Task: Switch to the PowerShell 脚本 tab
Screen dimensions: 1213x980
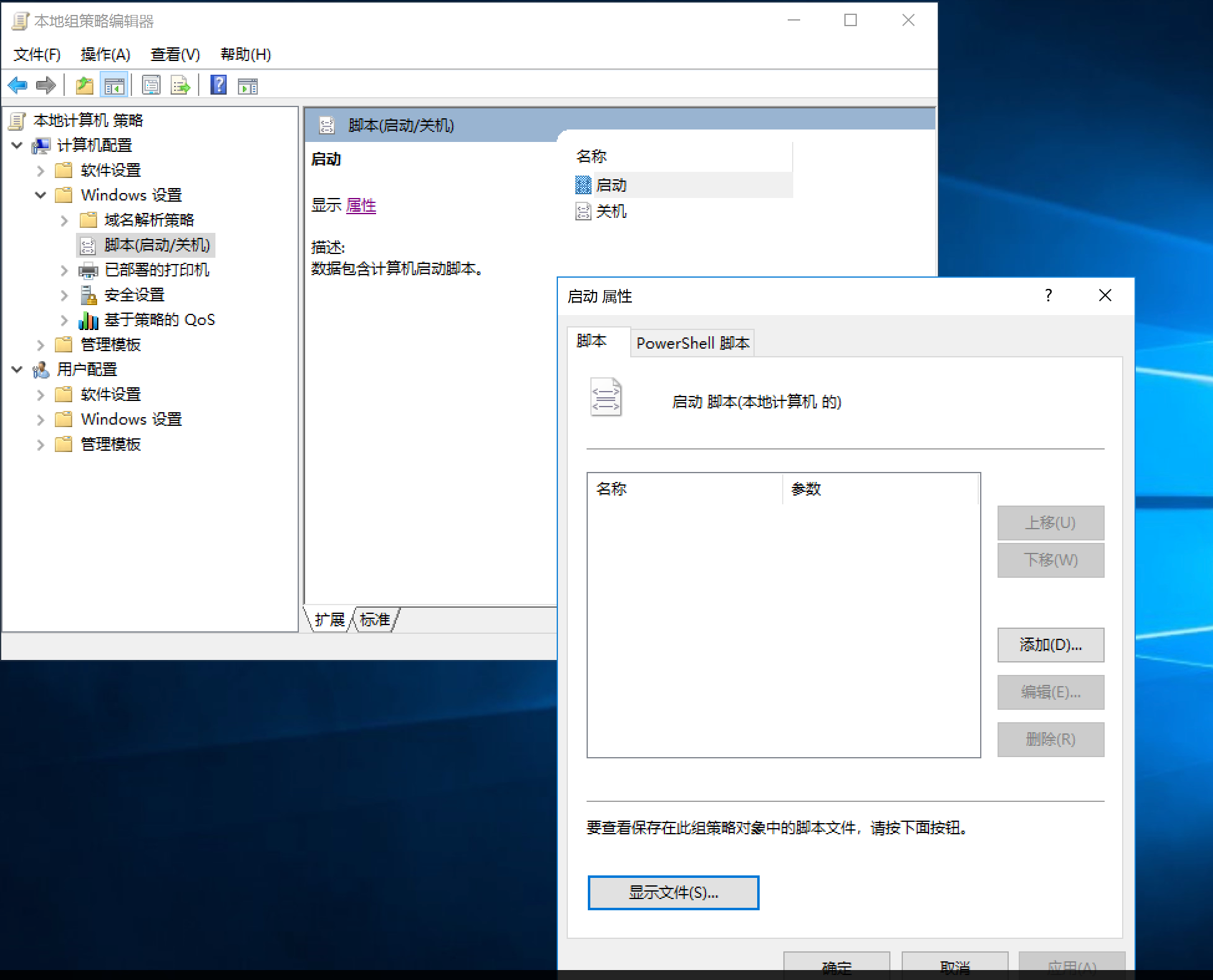Action: pos(692,343)
